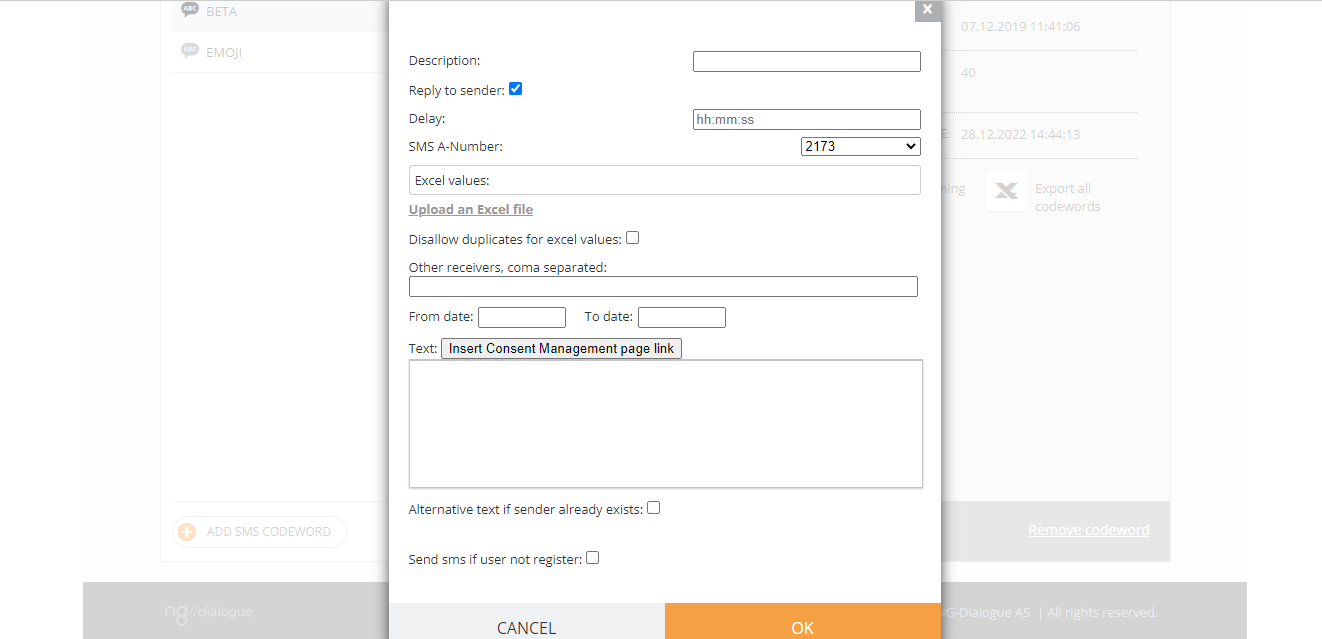This screenshot has height=639, width=1322.
Task: Close the dialog with the X icon
Action: 927,10
